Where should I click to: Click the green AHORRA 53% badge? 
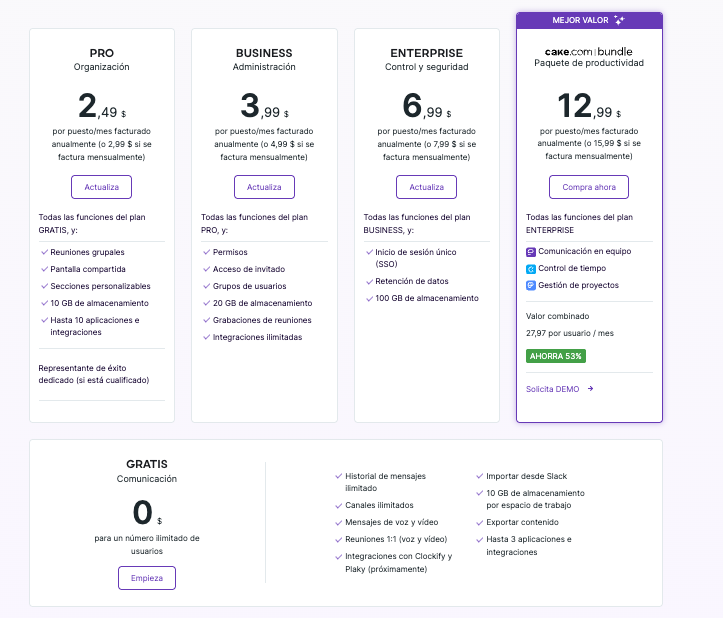pos(555,355)
